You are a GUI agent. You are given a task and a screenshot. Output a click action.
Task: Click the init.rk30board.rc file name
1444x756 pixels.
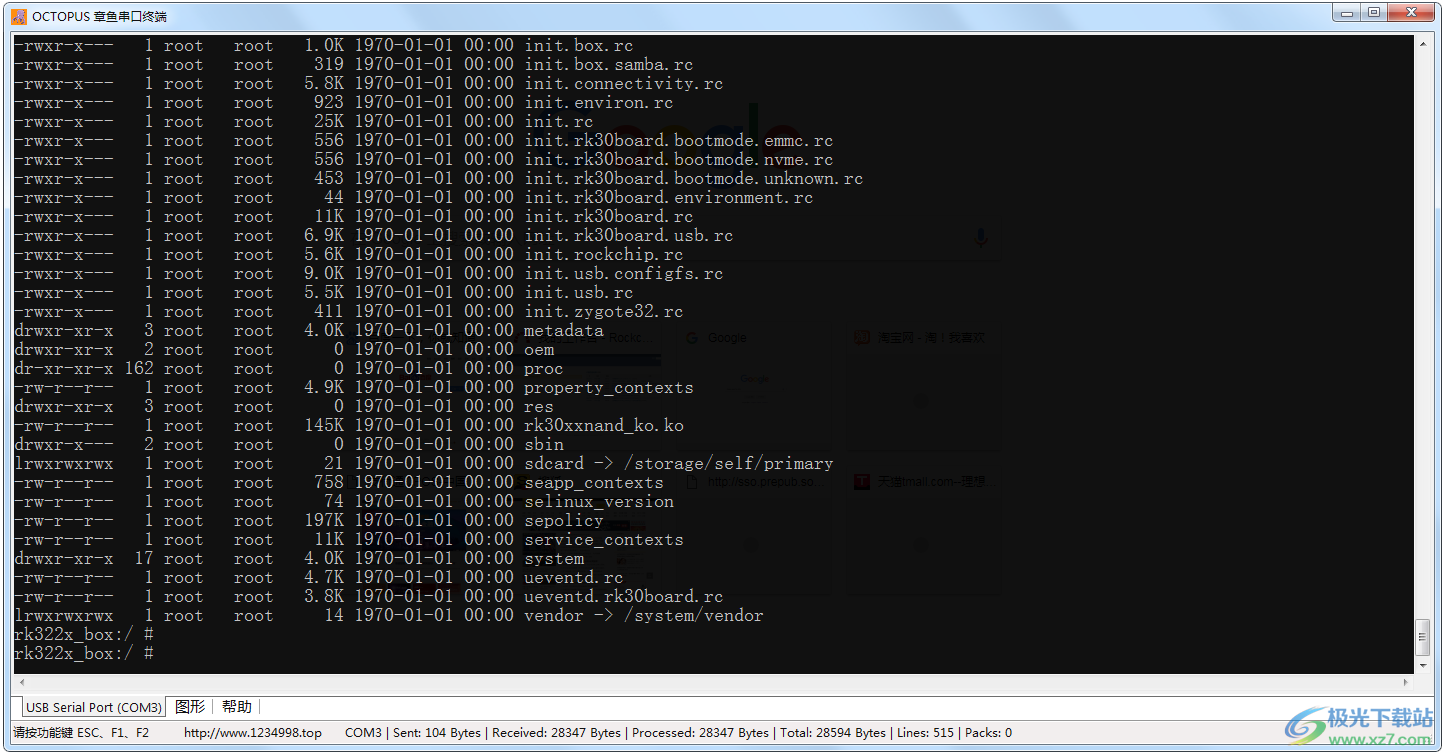click(x=609, y=216)
